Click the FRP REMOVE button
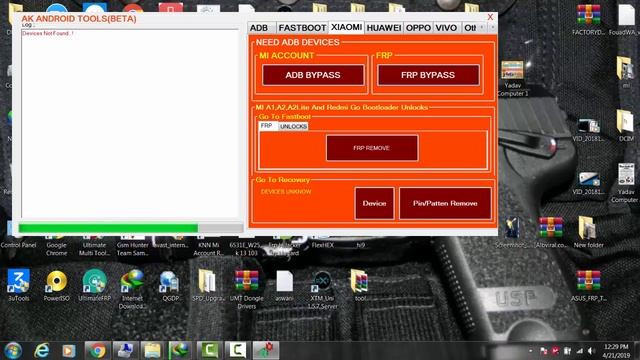This screenshot has width=640, height=360. (x=372, y=148)
